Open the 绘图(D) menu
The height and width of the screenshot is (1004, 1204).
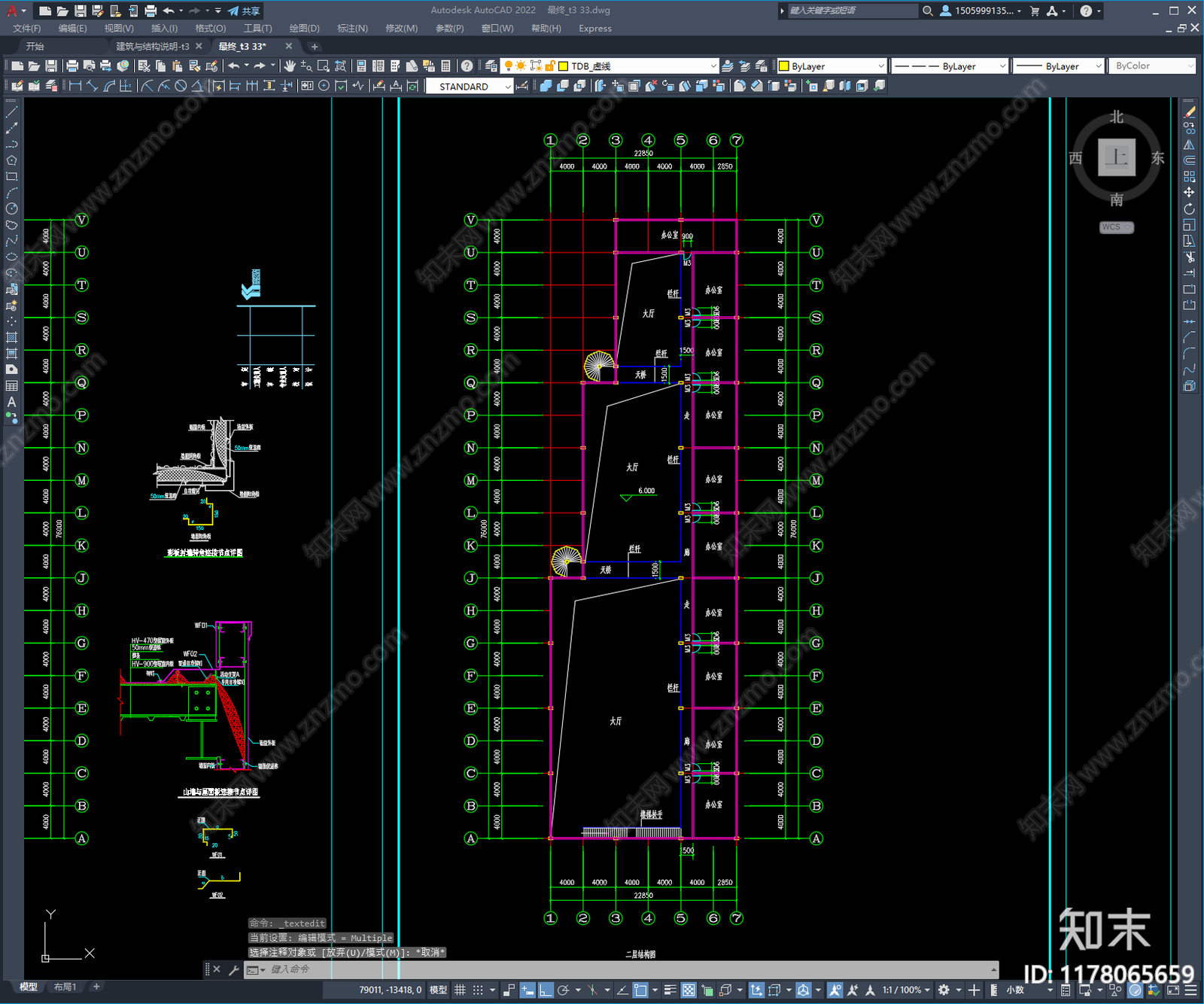[304, 29]
